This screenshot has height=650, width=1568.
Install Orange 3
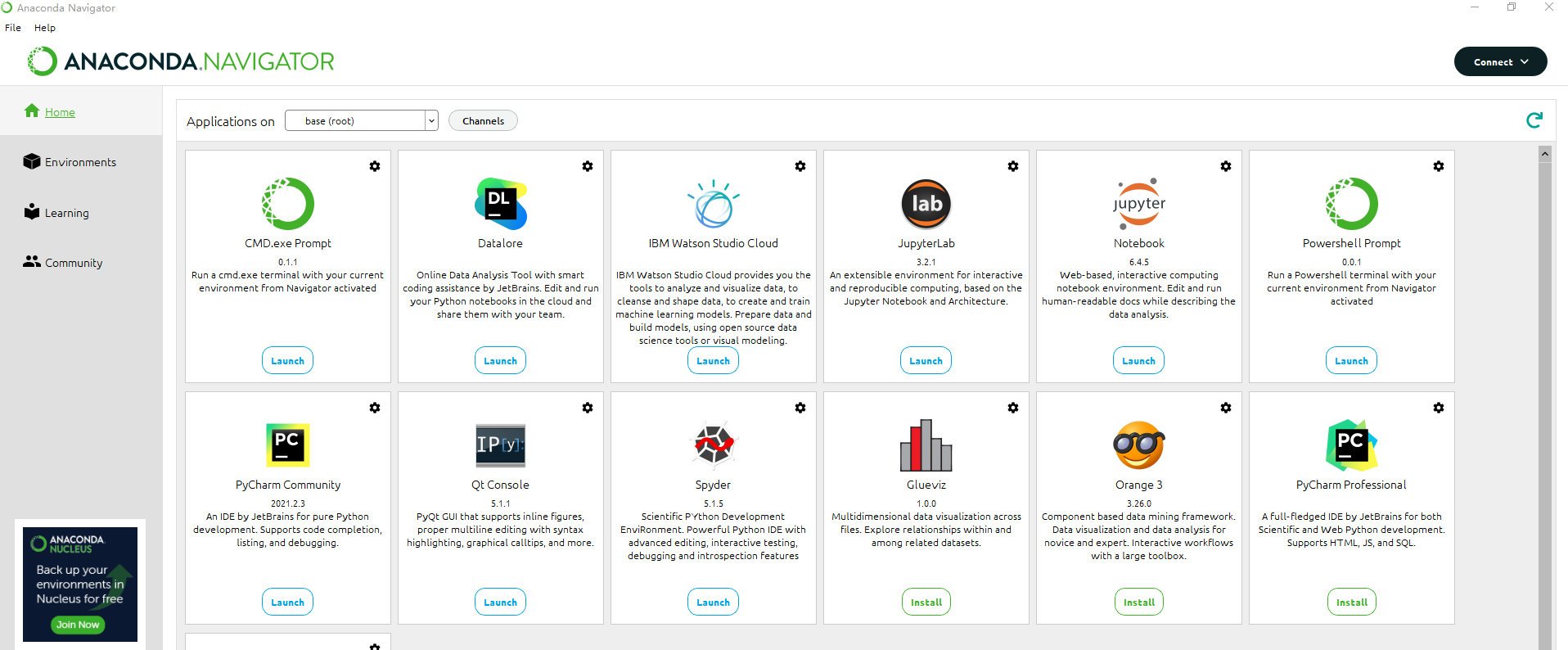[x=1139, y=602]
